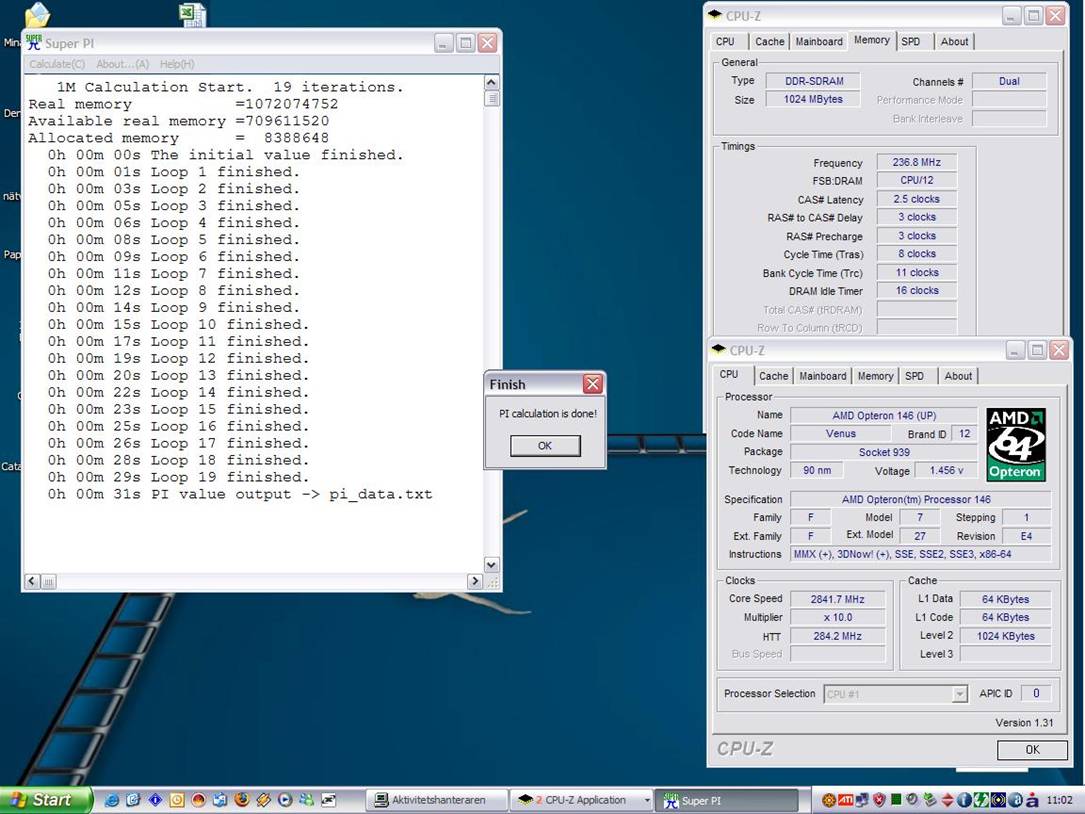The height and width of the screenshot is (814, 1085).
Task: Switch to Super PI taskbar button
Action: [x=727, y=800]
